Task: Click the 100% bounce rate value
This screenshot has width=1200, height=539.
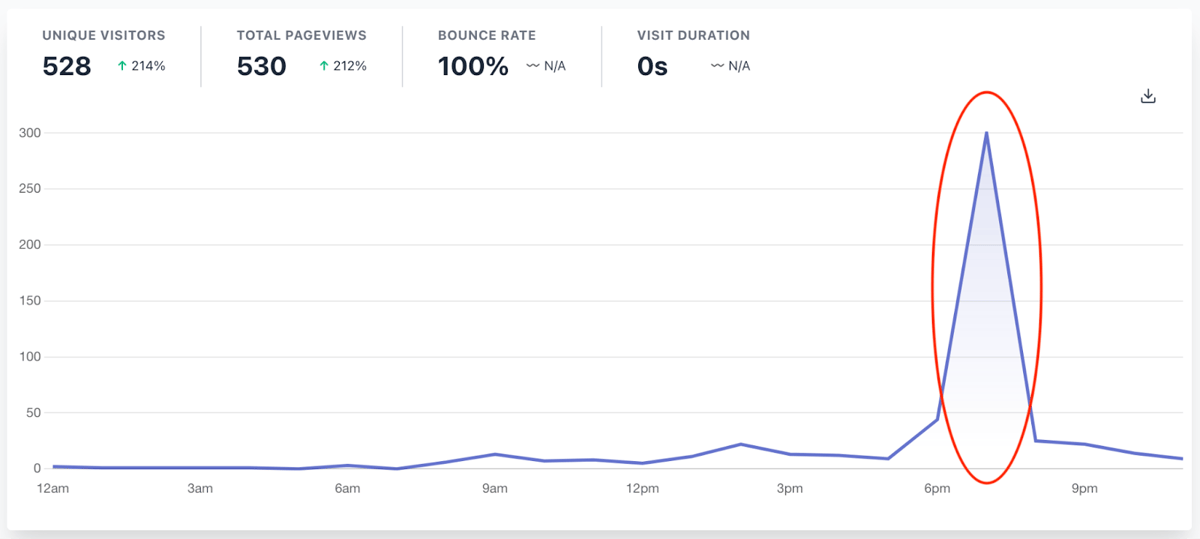Action: click(x=473, y=67)
